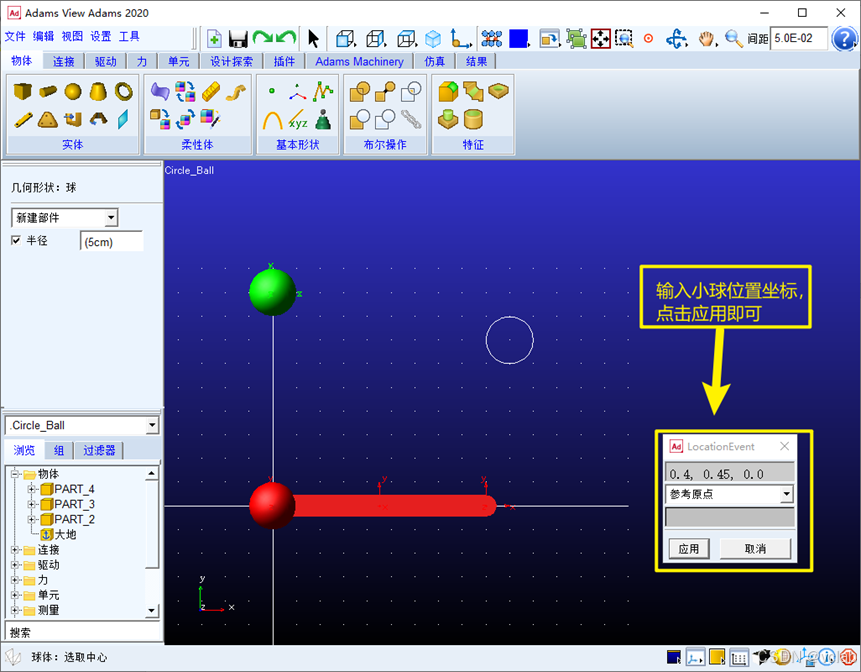Screen dimensions: 861x672
Task: Select the Plane tool
Action: (x=123, y=119)
